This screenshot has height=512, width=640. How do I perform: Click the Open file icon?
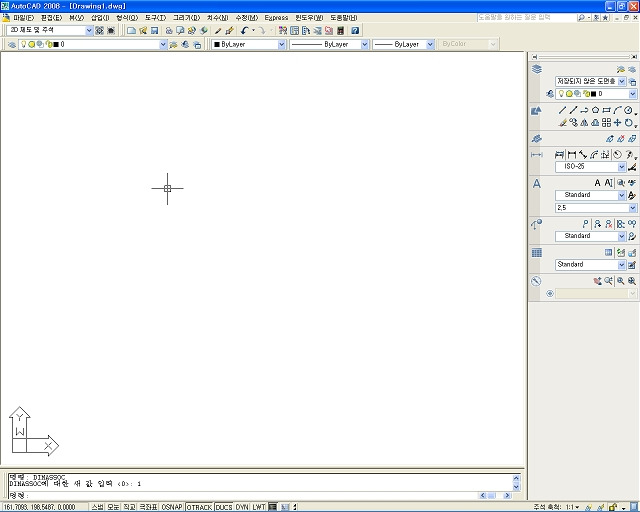143,31
